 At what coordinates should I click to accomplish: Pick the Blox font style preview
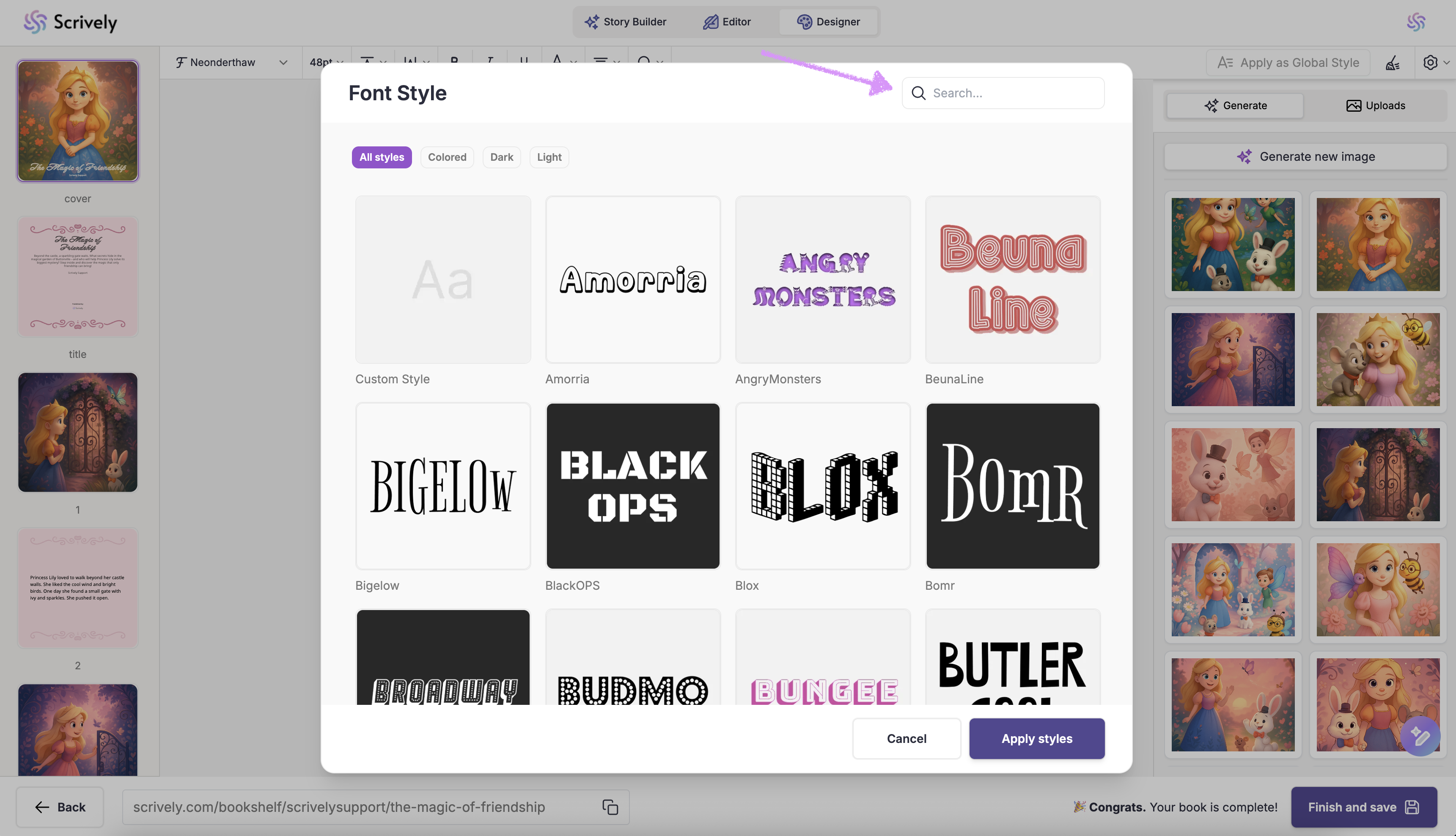click(822, 486)
